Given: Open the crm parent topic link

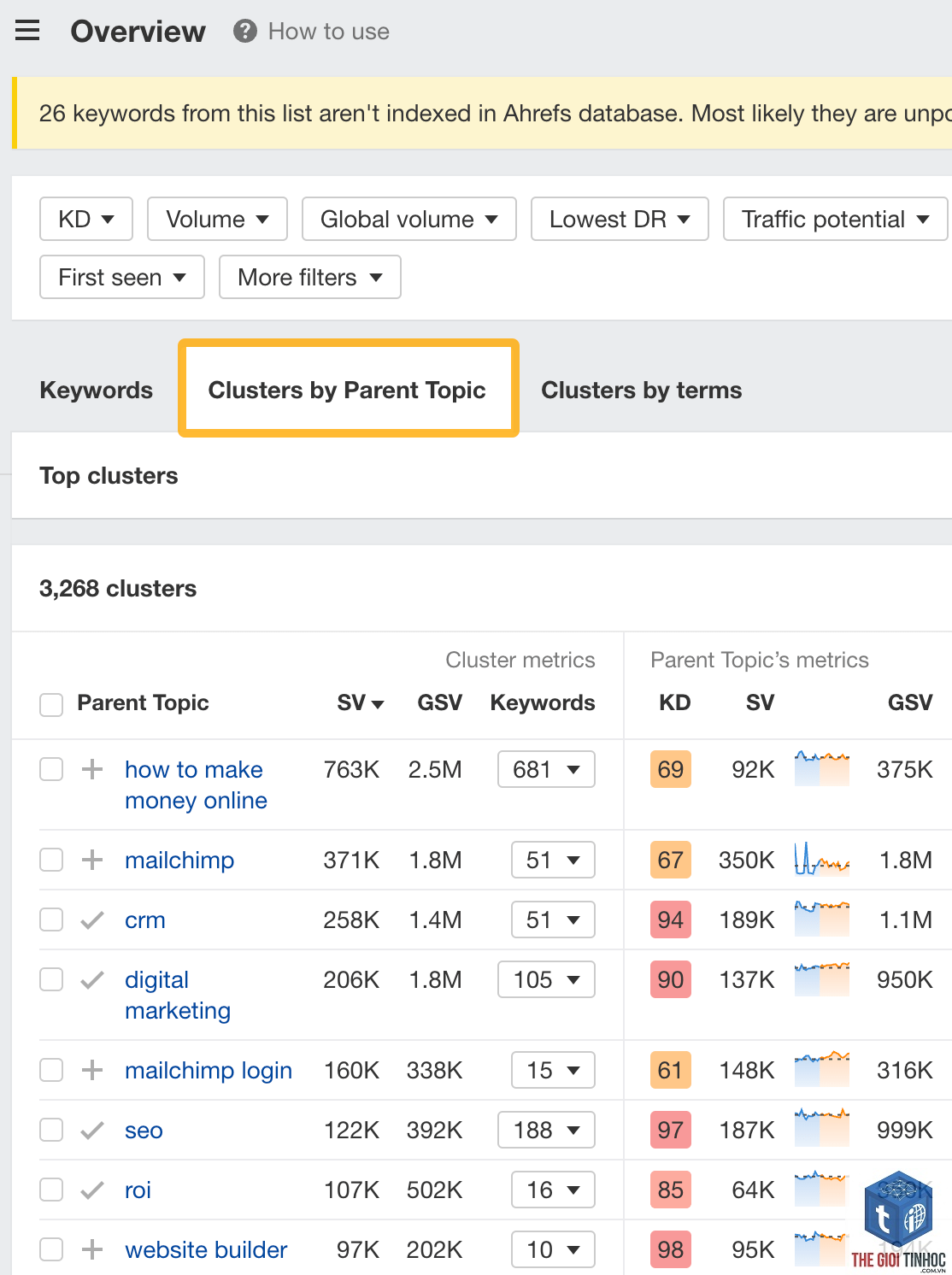Looking at the screenshot, I should pos(145,920).
